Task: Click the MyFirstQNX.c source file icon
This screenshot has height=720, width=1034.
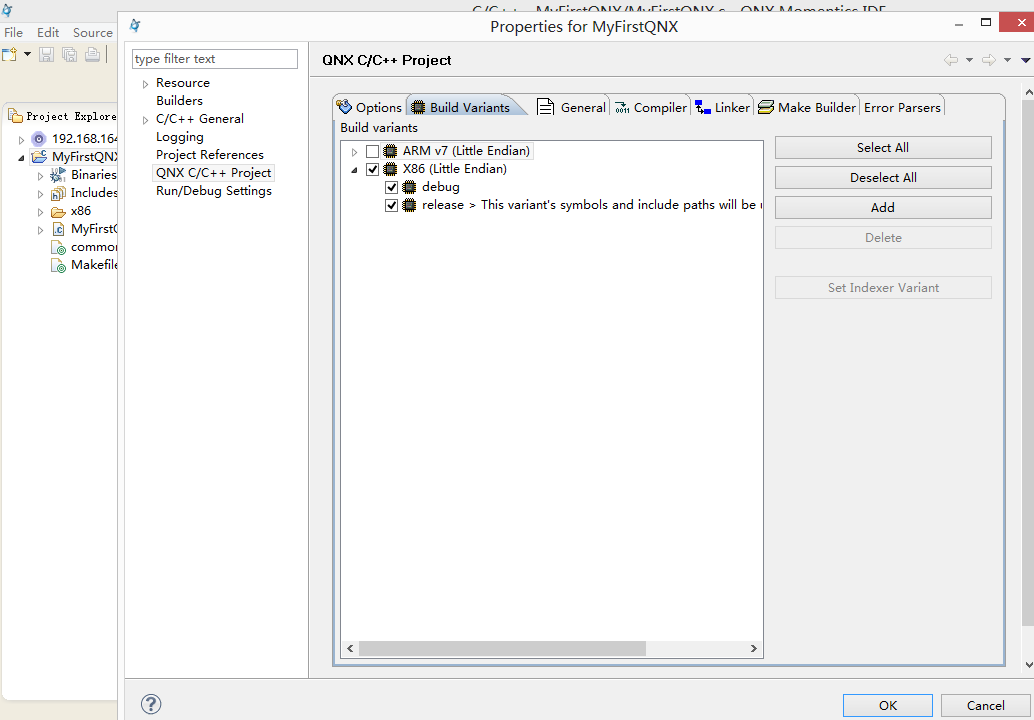Action: point(58,229)
